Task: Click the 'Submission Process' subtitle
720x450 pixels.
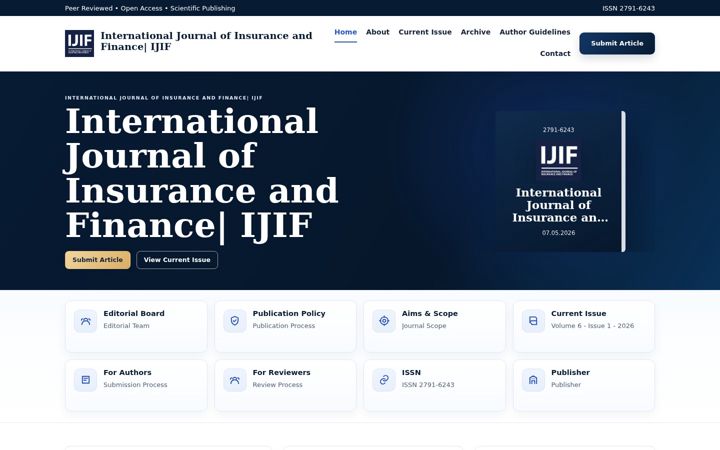Action: [x=135, y=385]
